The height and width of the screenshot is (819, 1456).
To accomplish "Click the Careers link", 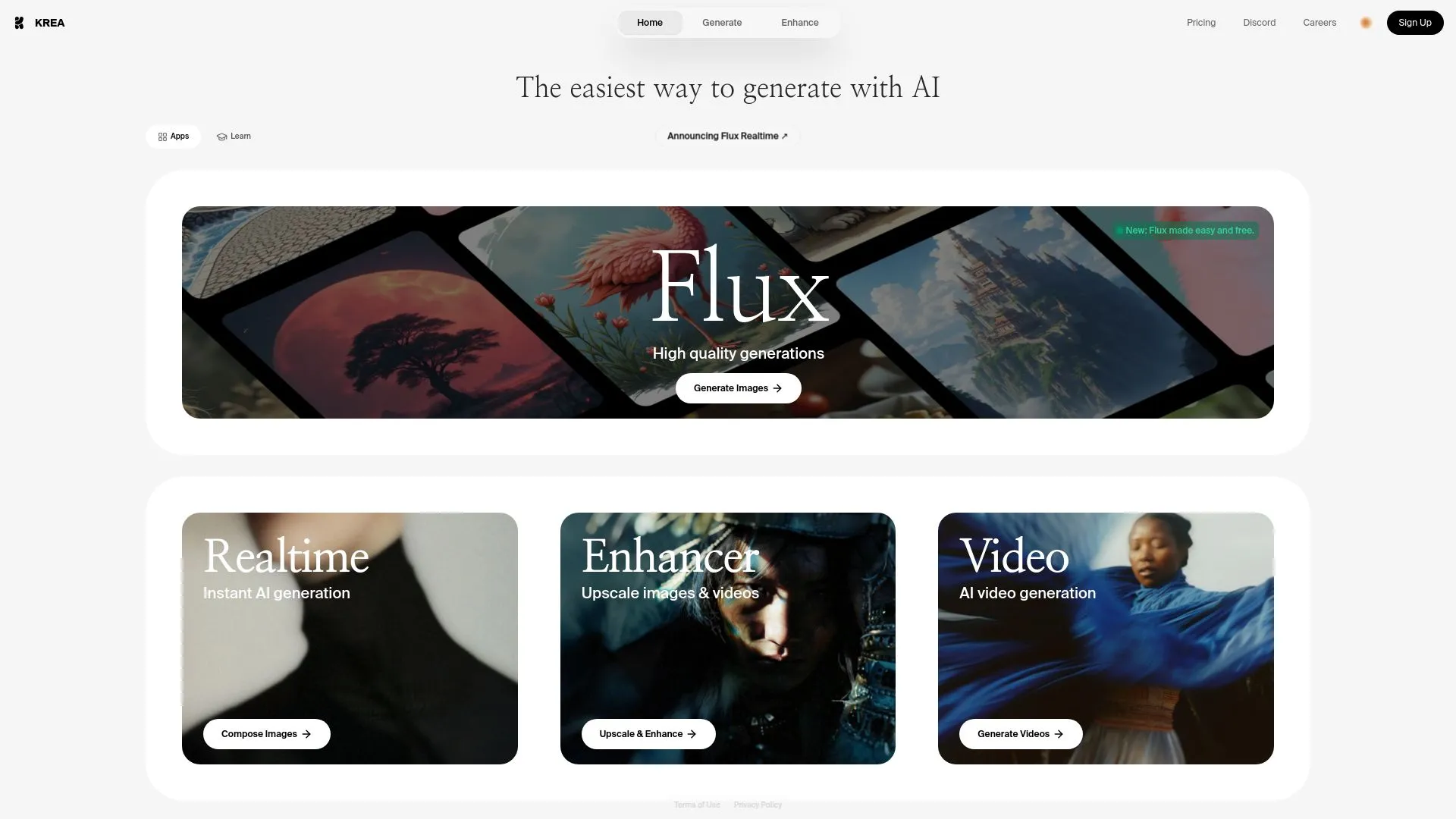I will [1319, 22].
